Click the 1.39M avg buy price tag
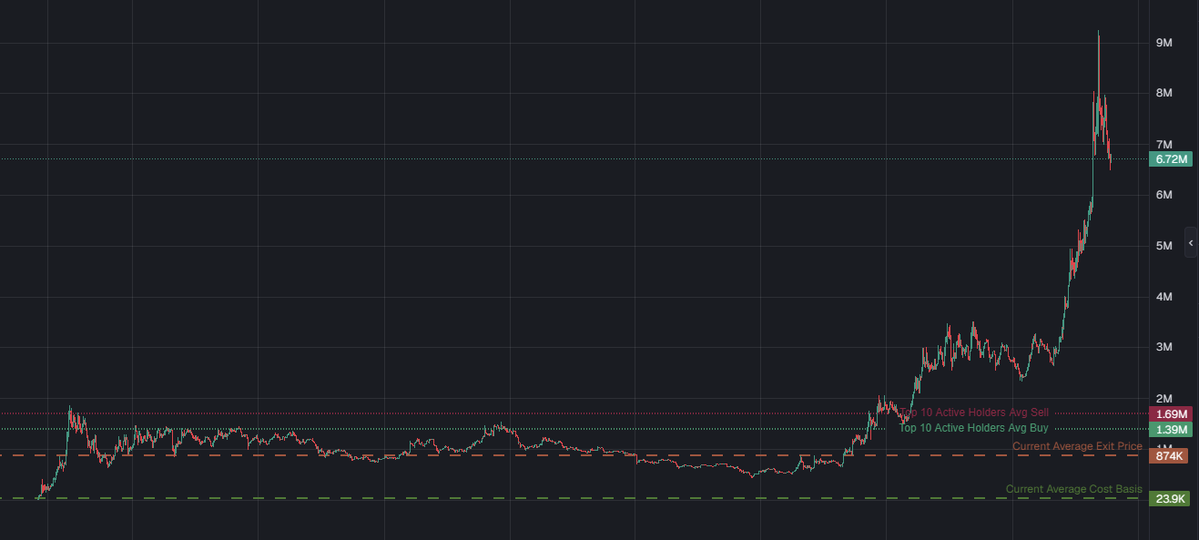1199x540 pixels. [x=1170, y=429]
